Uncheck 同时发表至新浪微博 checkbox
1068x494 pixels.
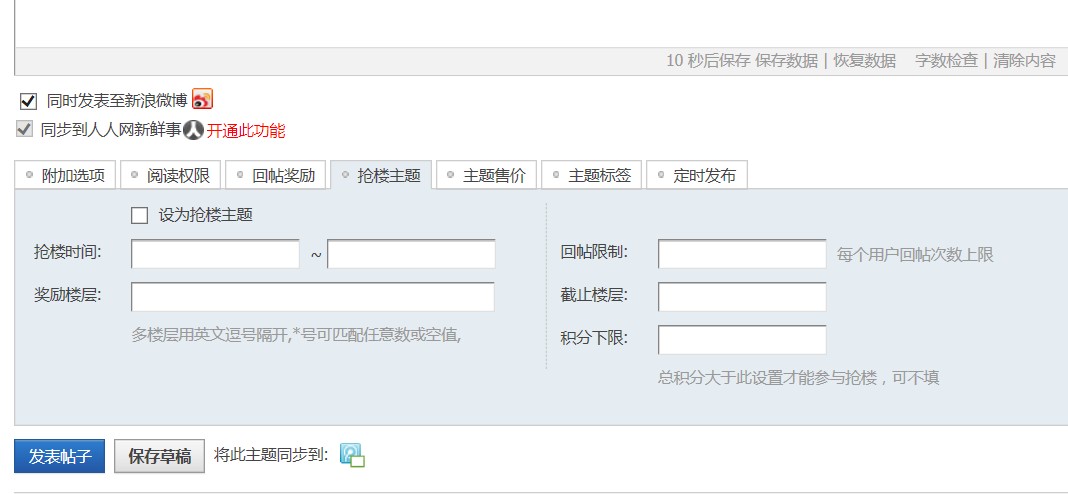point(28,102)
